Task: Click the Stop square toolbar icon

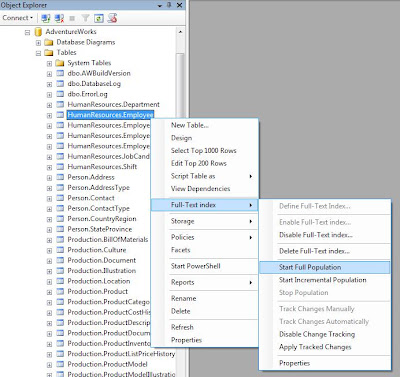Action: 72,18
